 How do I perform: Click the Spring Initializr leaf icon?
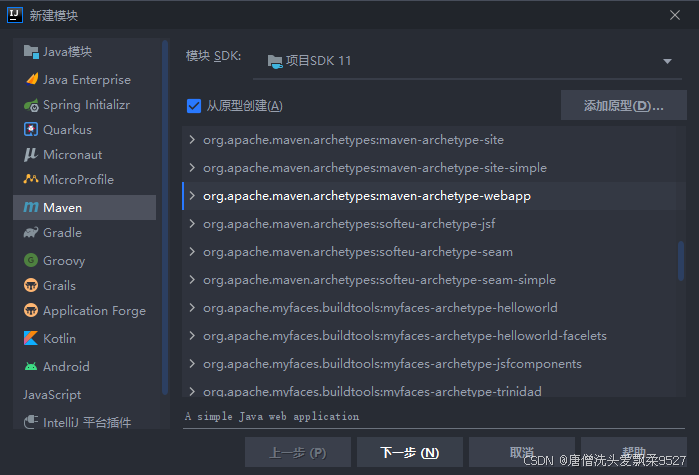click(31, 105)
